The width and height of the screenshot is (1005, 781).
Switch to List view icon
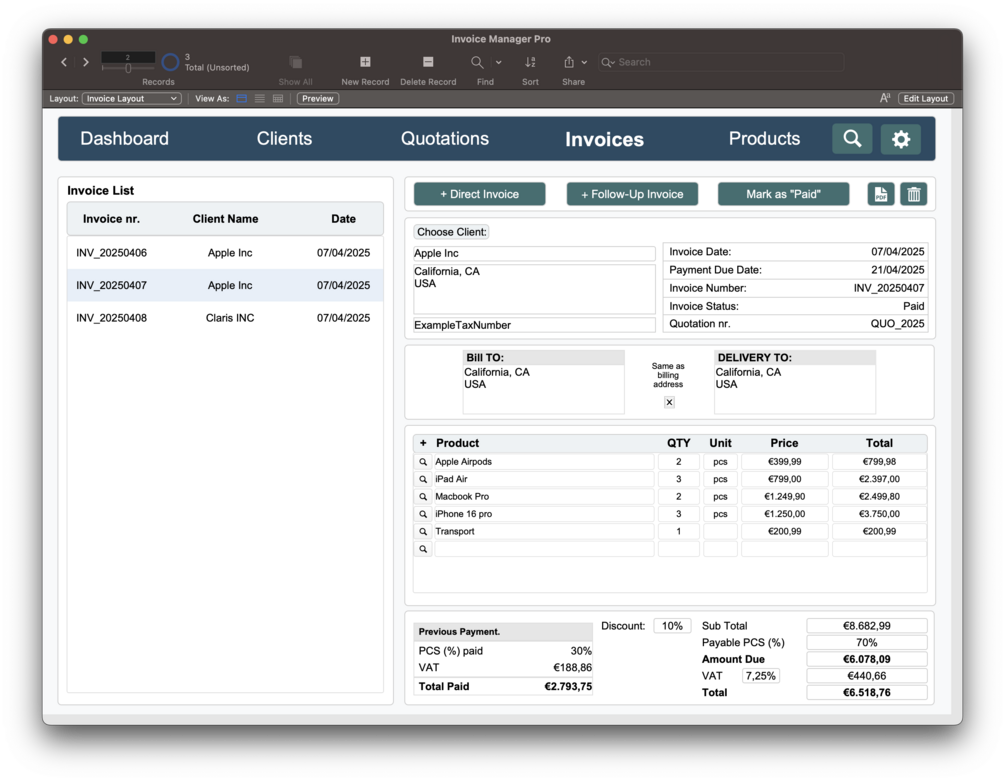coord(260,99)
